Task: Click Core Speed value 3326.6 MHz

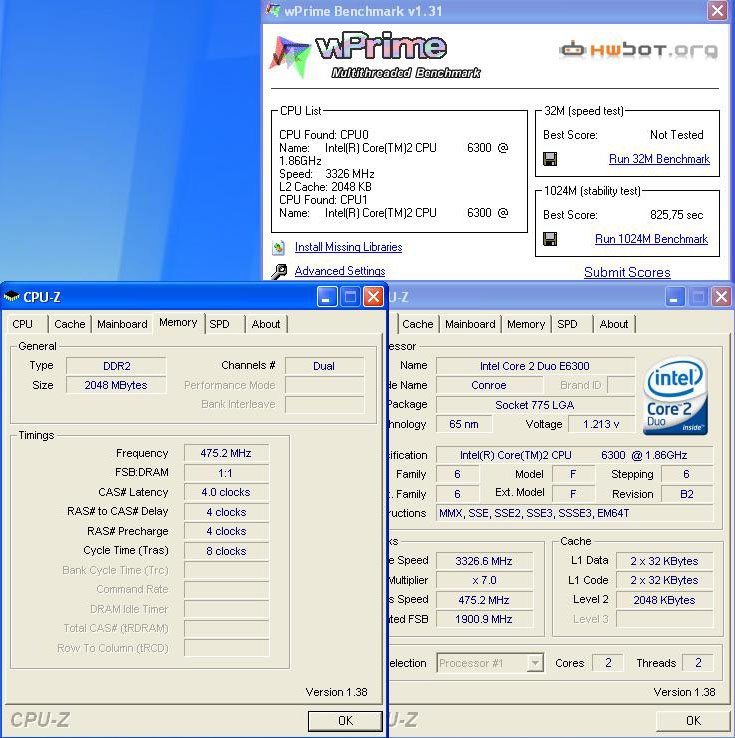Action: coord(484,561)
